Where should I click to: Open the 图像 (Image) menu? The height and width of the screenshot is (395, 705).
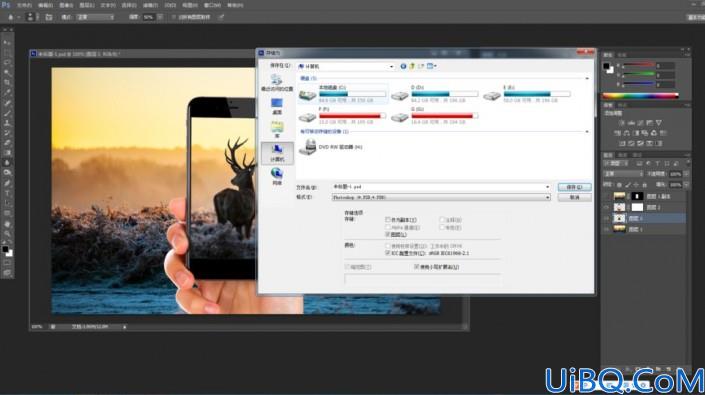(66, 5)
